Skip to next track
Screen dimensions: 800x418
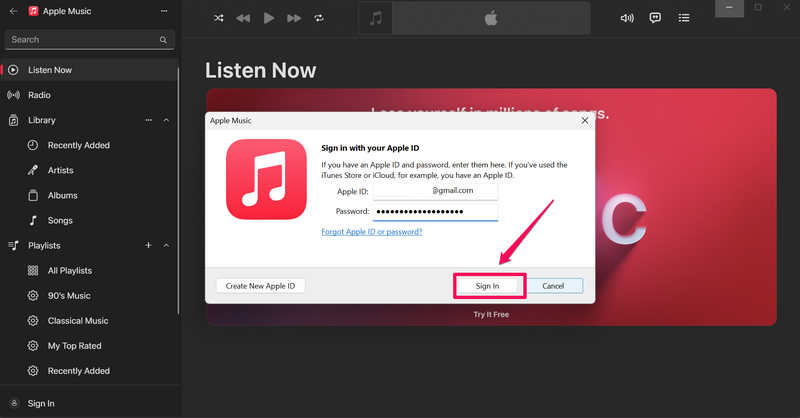pyautogui.click(x=294, y=18)
